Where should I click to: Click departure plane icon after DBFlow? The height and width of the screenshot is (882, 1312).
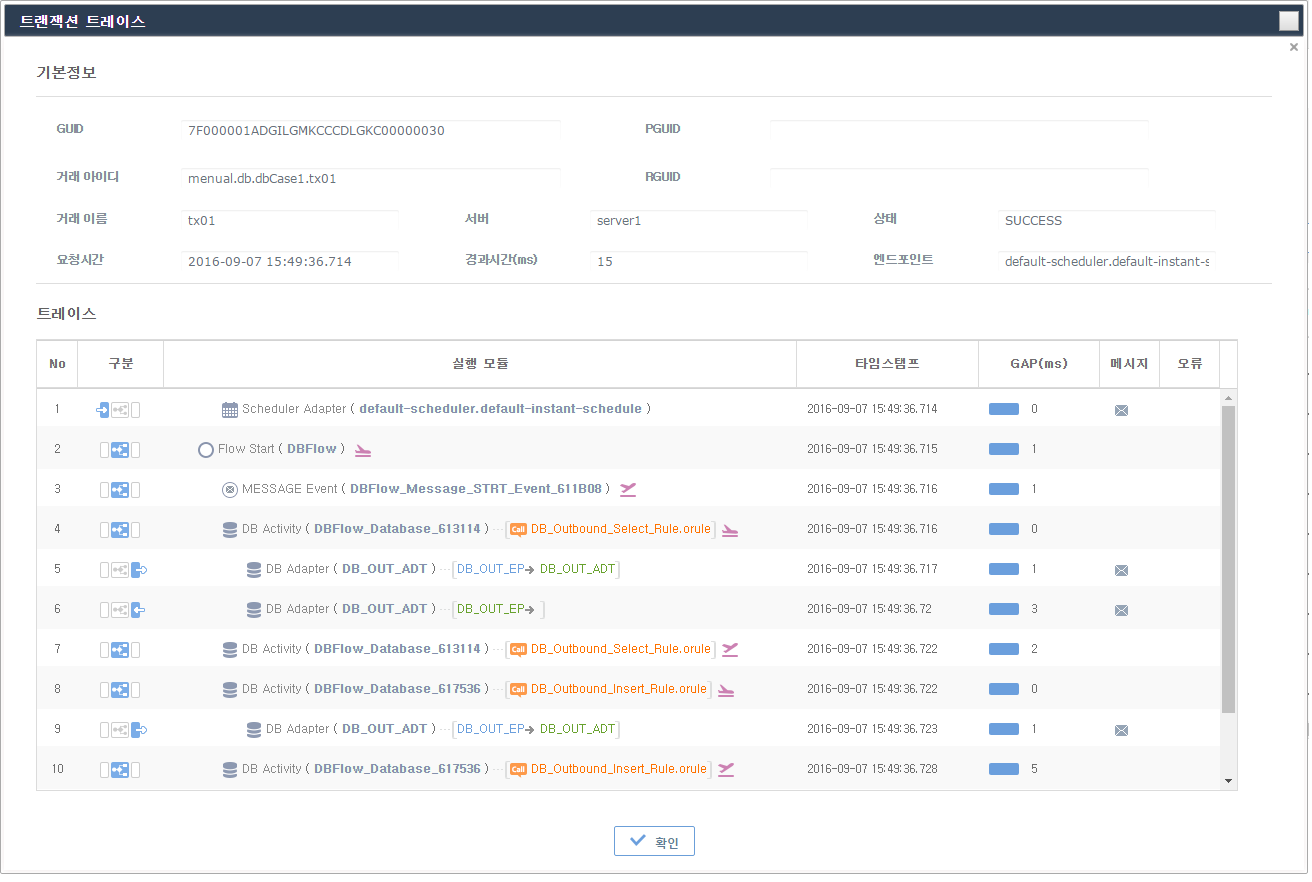click(363, 450)
